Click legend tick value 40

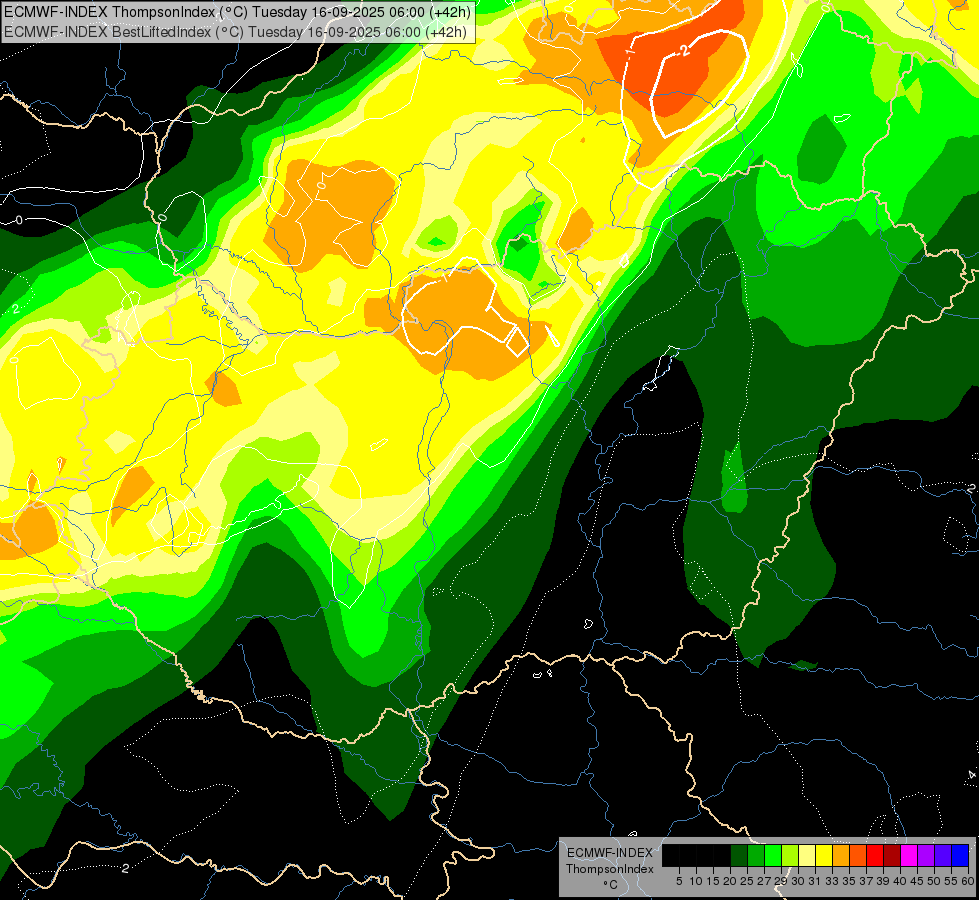(900, 881)
